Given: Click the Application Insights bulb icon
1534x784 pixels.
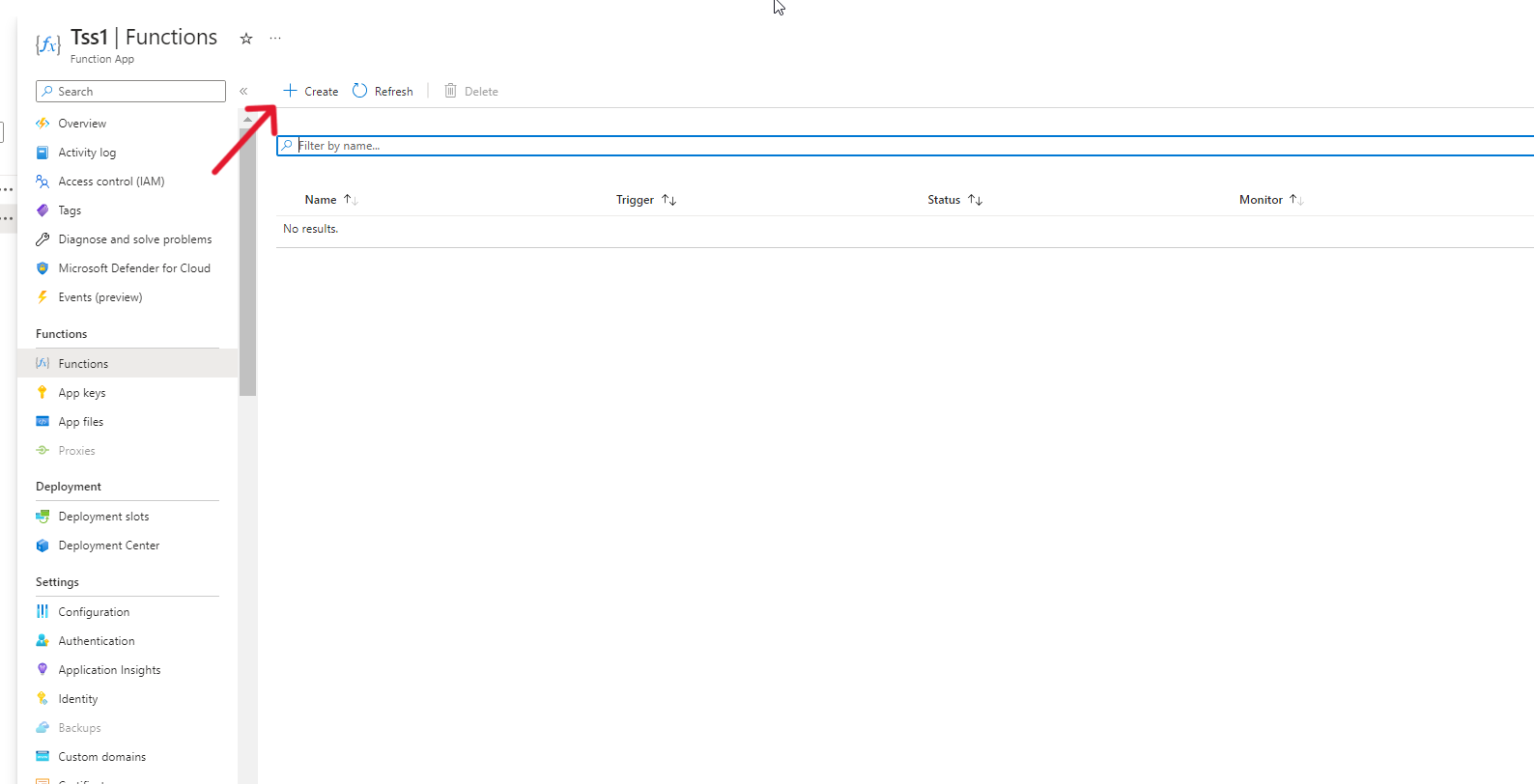Looking at the screenshot, I should tap(43, 670).
